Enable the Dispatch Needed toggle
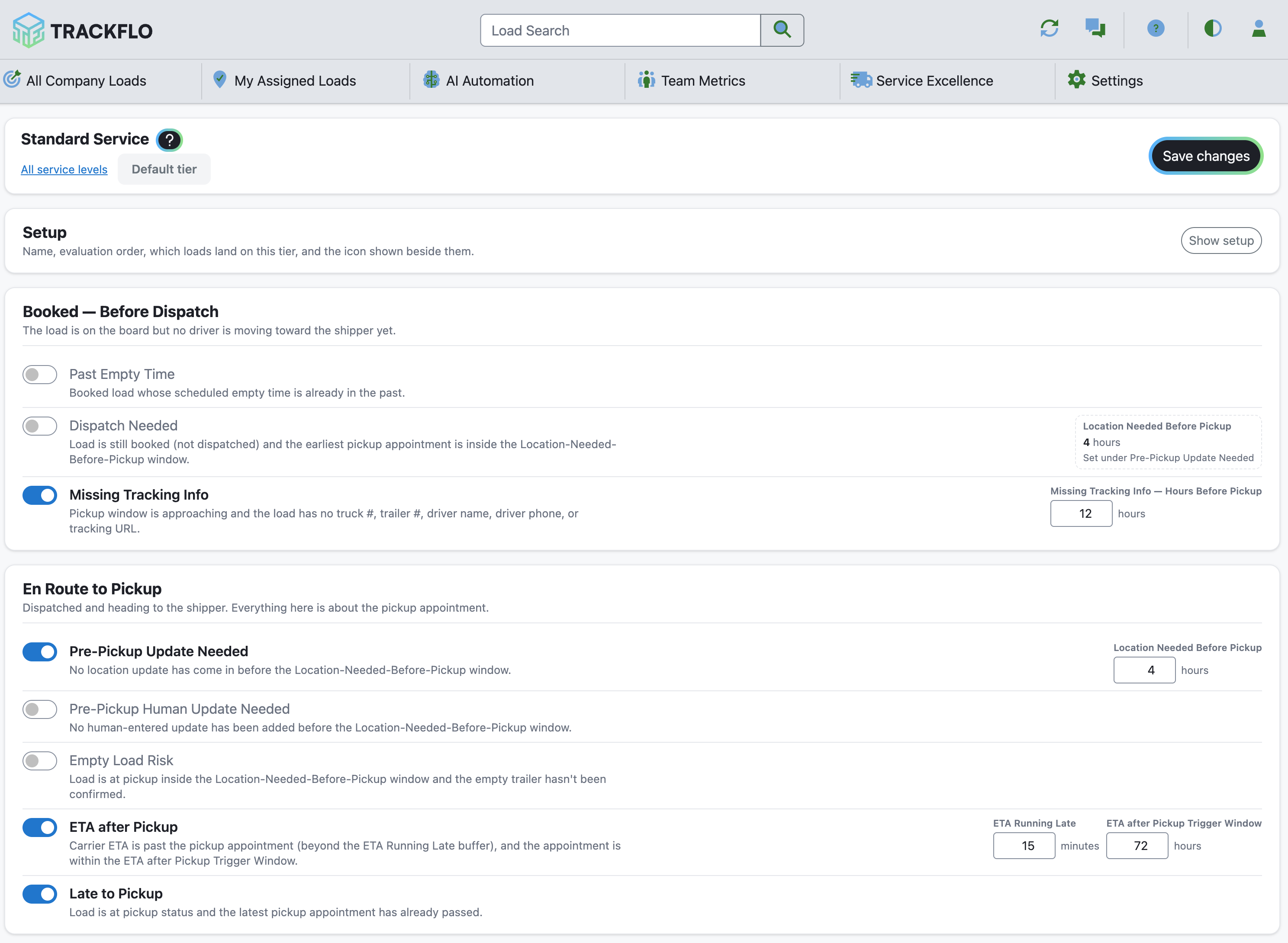 [40, 426]
